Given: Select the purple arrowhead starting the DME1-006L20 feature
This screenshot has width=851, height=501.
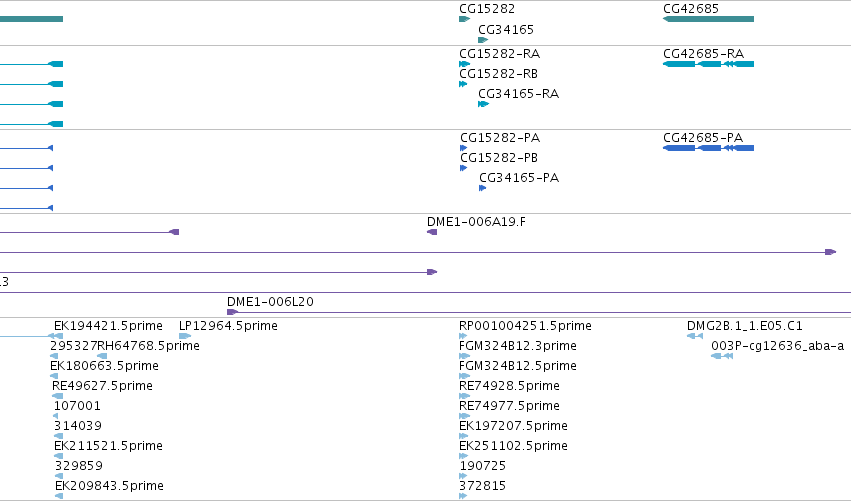Looking at the screenshot, I should pos(232,312).
